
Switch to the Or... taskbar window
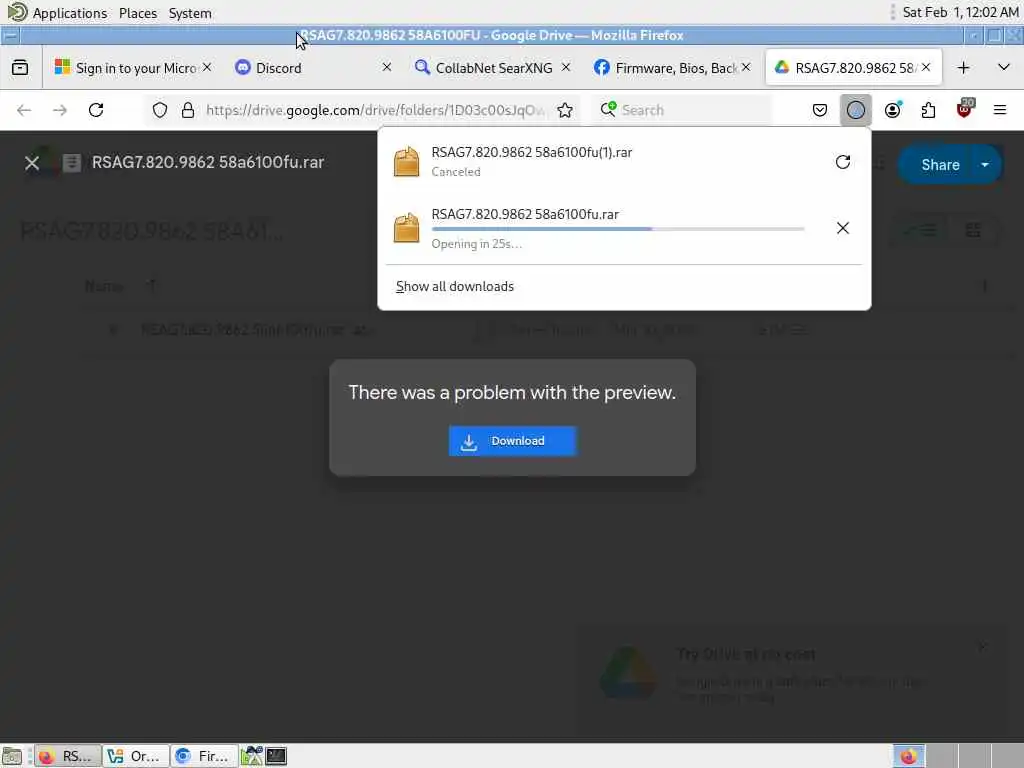(x=136, y=756)
